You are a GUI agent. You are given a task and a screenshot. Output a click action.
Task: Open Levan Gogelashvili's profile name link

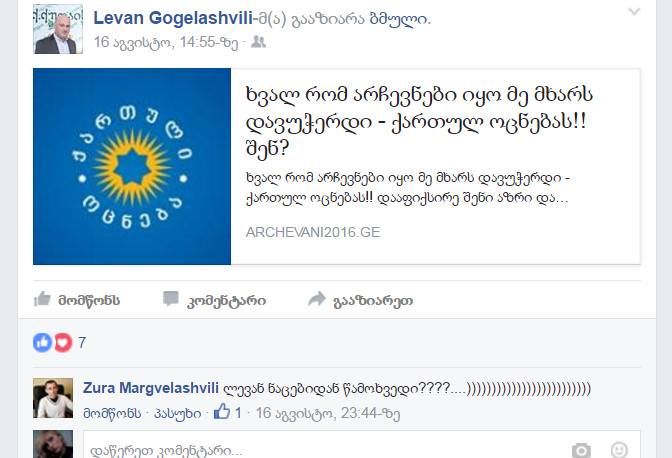click(x=173, y=18)
